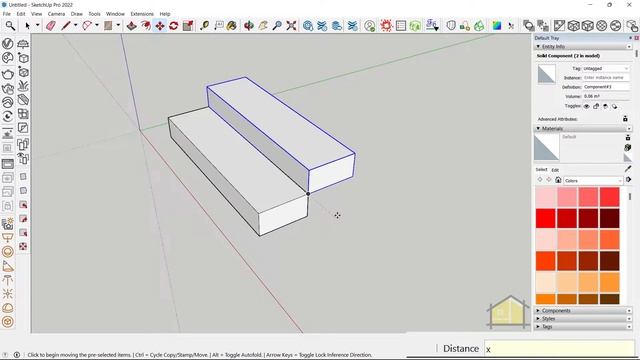Expand the Tags panel
Screen dimensions: 640x360
538,327
